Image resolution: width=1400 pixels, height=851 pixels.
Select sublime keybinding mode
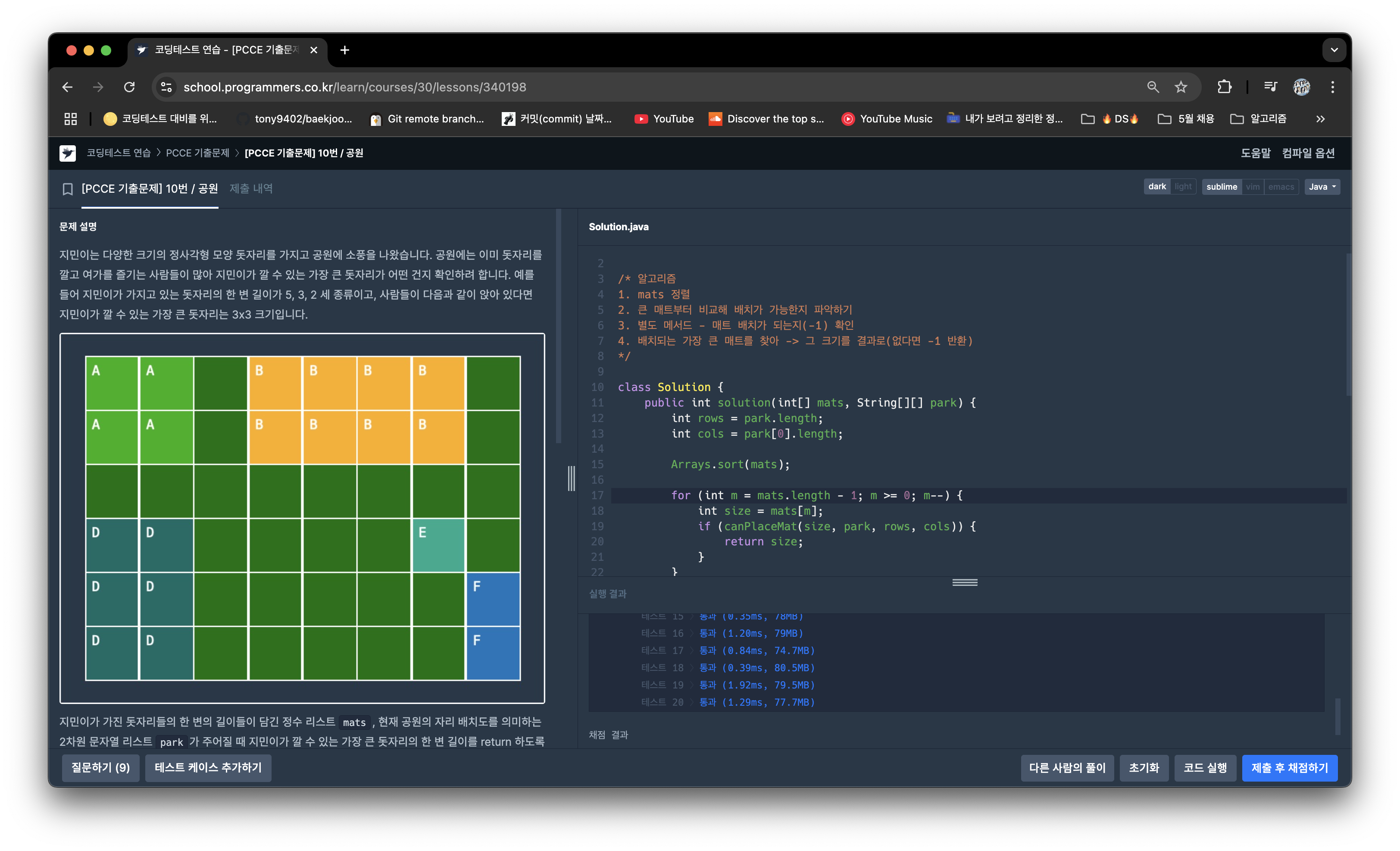coord(1221,186)
